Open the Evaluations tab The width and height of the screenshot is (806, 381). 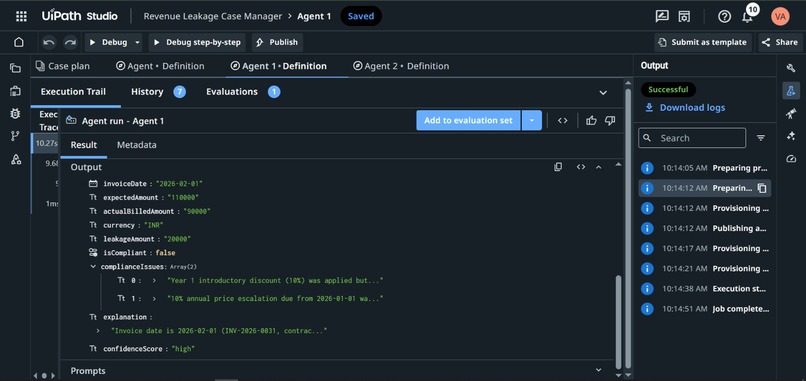243,92
